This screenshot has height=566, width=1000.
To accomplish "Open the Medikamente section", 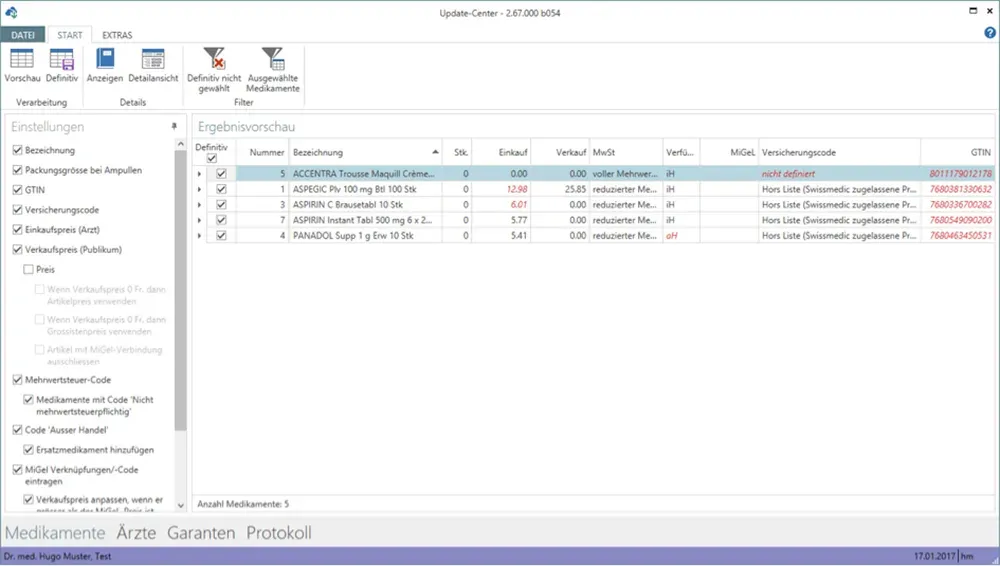I will pyautogui.click(x=55, y=532).
